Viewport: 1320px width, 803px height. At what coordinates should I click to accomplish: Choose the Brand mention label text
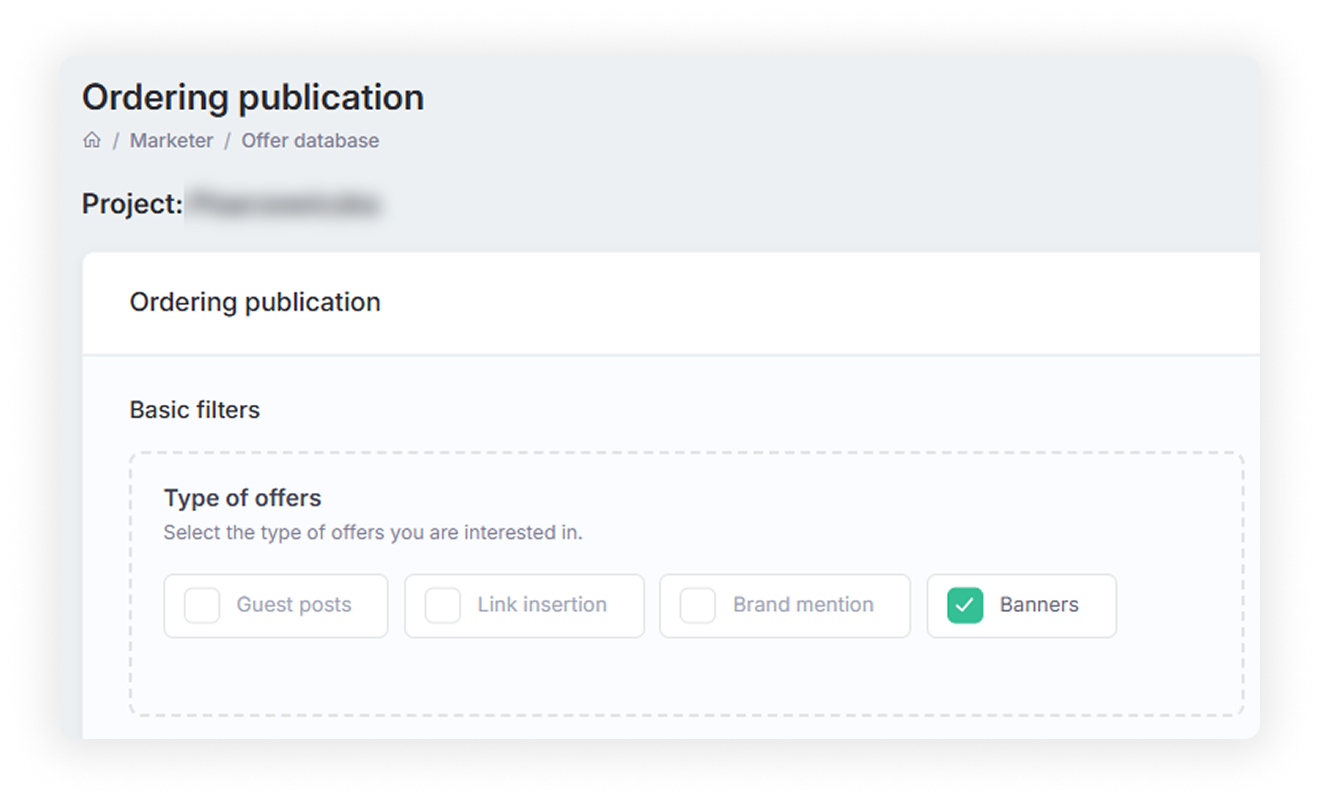click(x=803, y=605)
